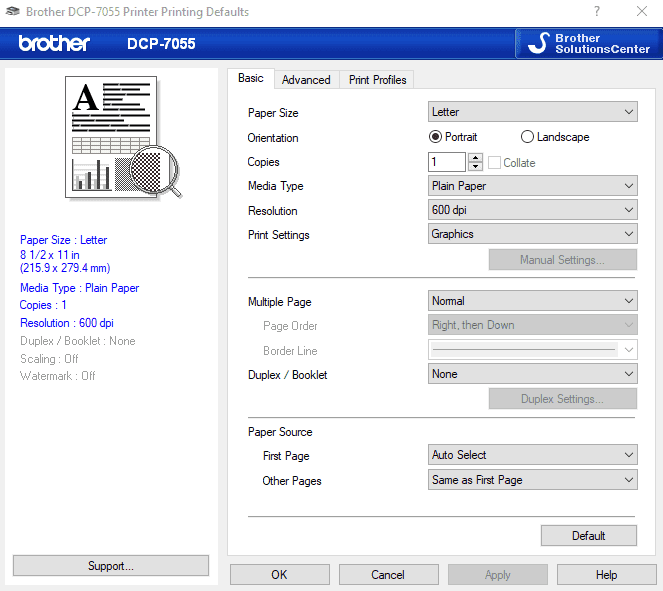Open the Print Settings Graphics dropdown
The height and width of the screenshot is (591, 663).
[533, 234]
